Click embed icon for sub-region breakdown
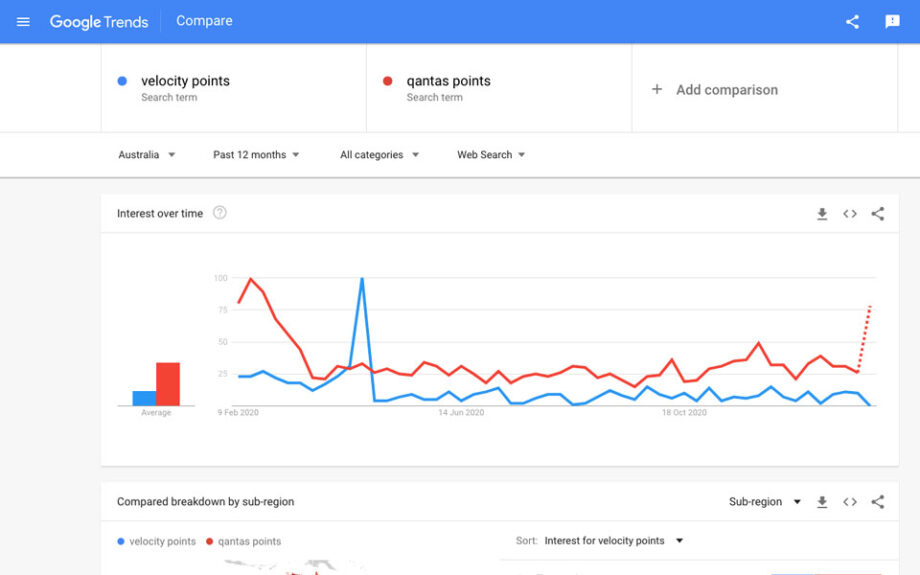This screenshot has width=920, height=575. tap(850, 502)
